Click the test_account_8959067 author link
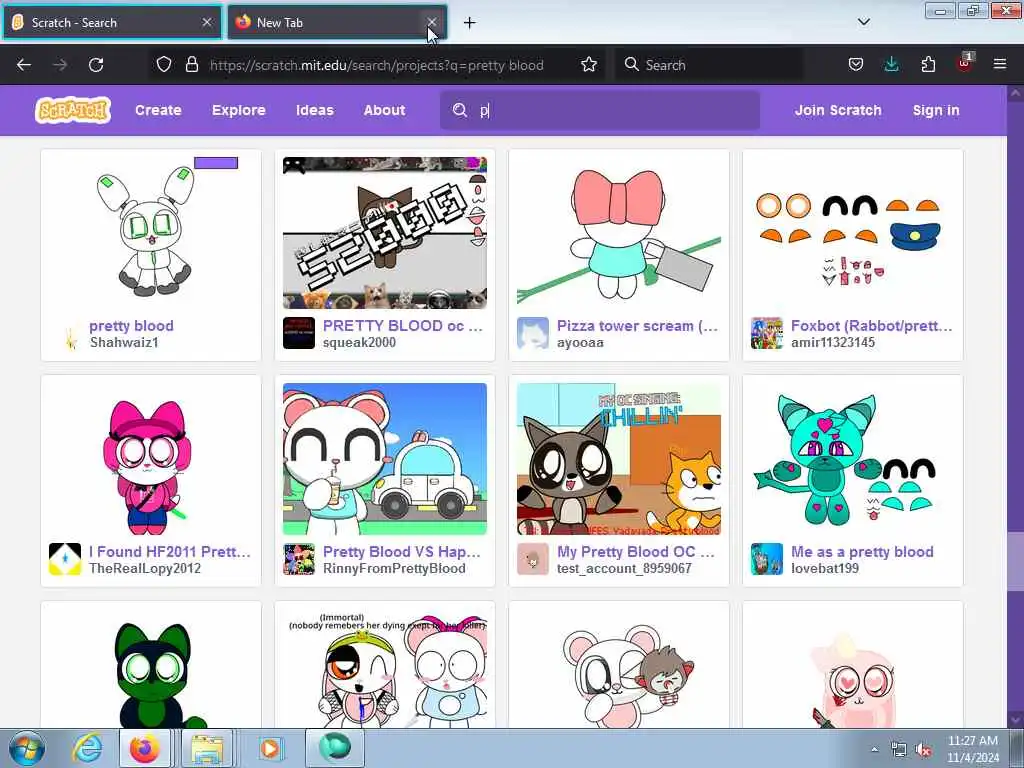This screenshot has width=1024, height=768. [x=624, y=568]
